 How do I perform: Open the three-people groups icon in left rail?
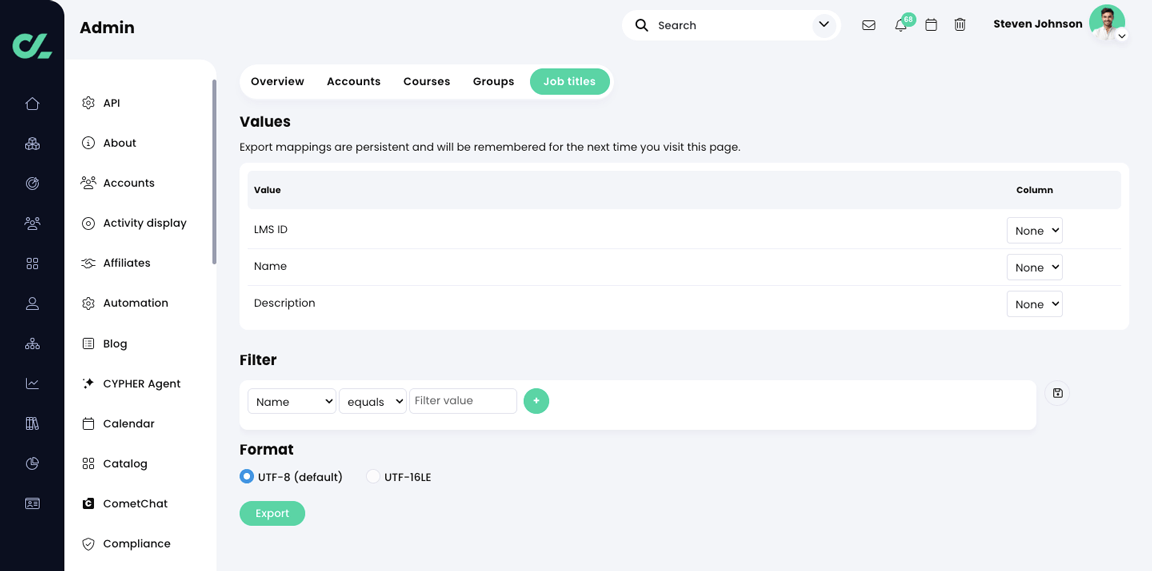click(32, 223)
